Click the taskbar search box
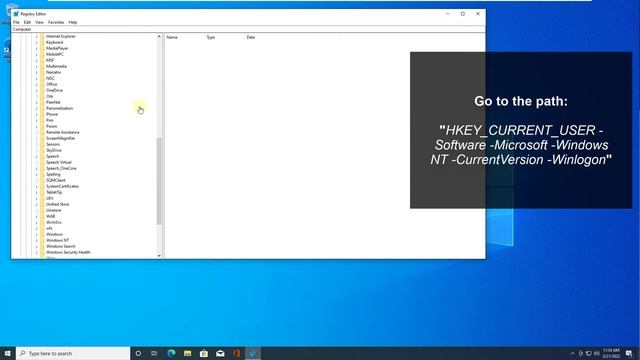This screenshot has width=640, height=360. pos(73,353)
